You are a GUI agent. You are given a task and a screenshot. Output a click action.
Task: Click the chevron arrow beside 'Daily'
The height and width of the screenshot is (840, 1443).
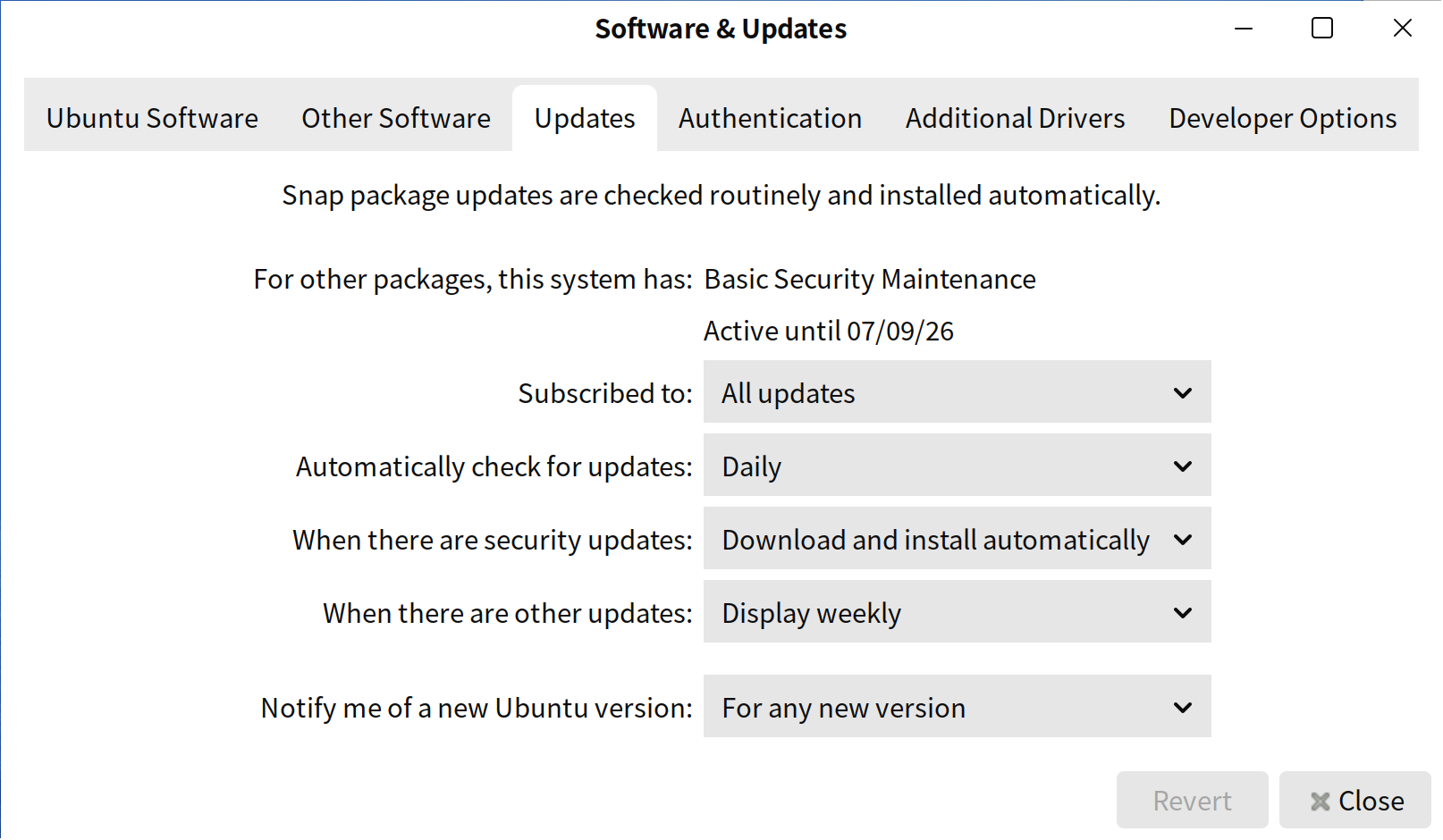pos(1182,466)
